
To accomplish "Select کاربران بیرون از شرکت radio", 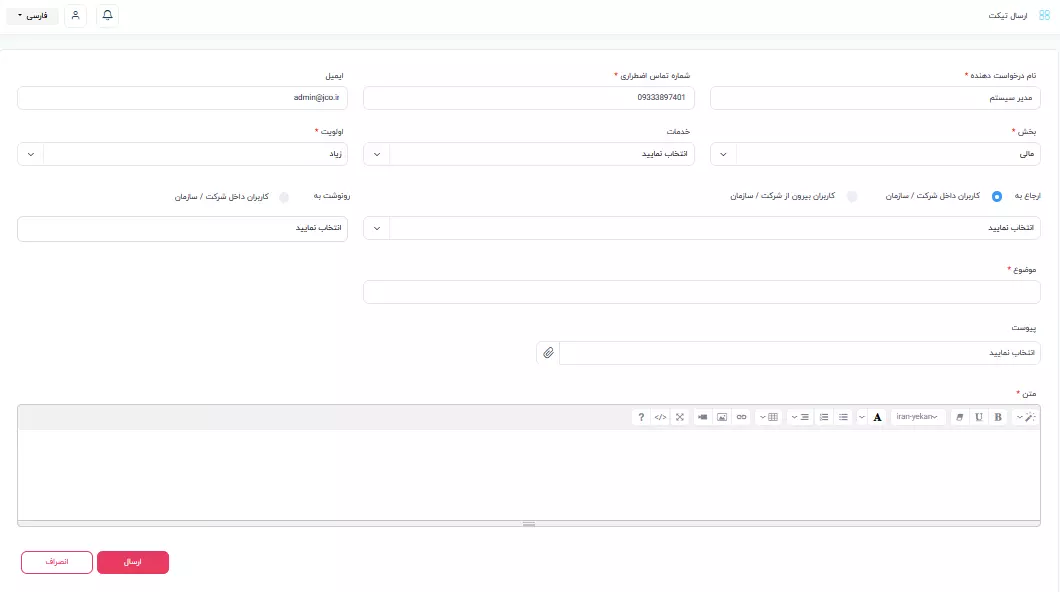I will pos(852,197).
